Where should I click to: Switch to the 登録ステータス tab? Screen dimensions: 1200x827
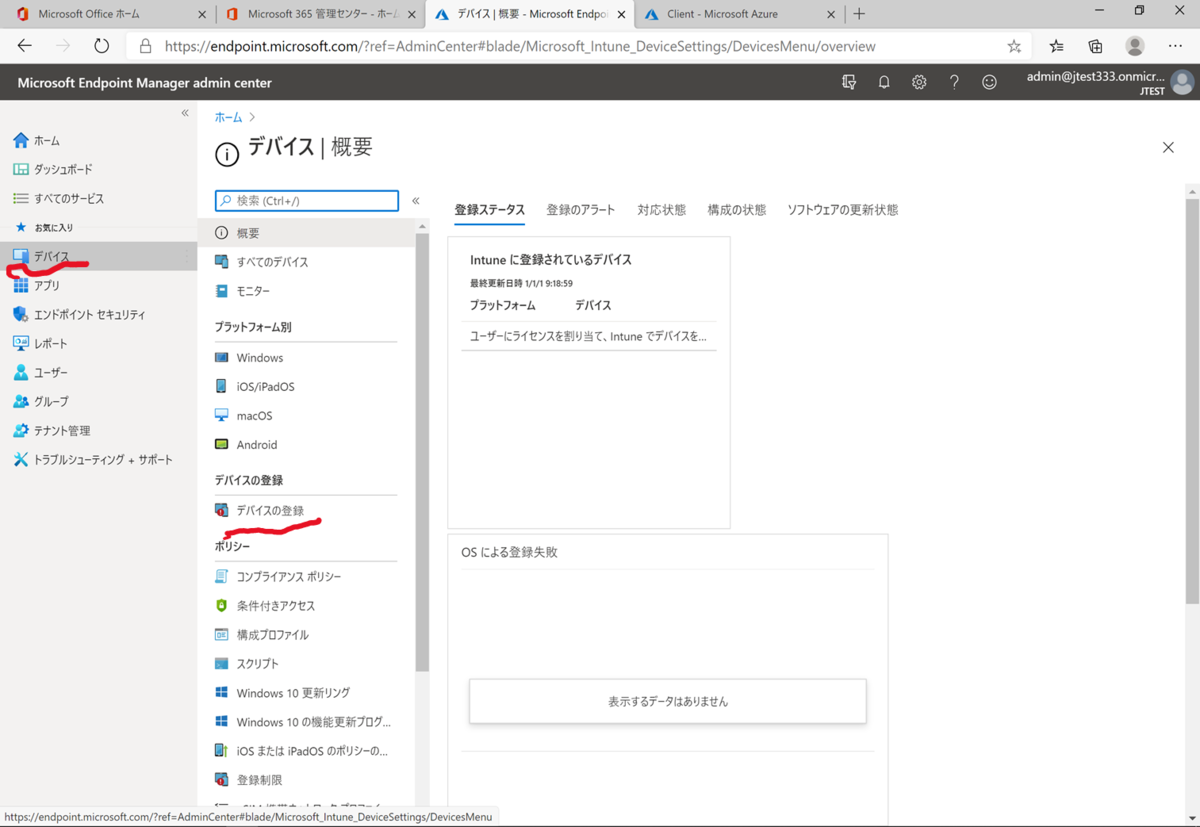pyautogui.click(x=489, y=210)
